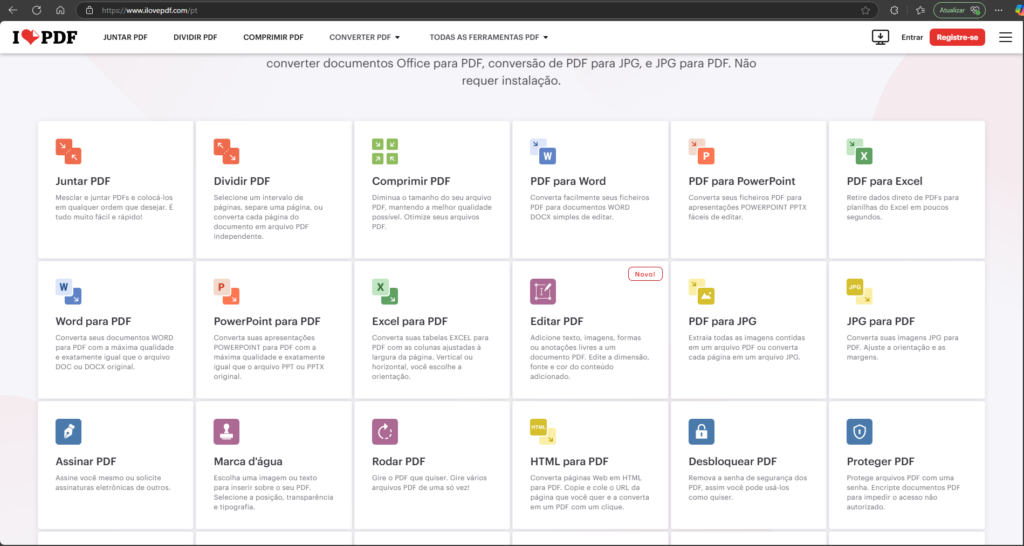This screenshot has width=1024, height=546.
Task: Click the PDF para PowerPoint icon
Action: pos(701,152)
